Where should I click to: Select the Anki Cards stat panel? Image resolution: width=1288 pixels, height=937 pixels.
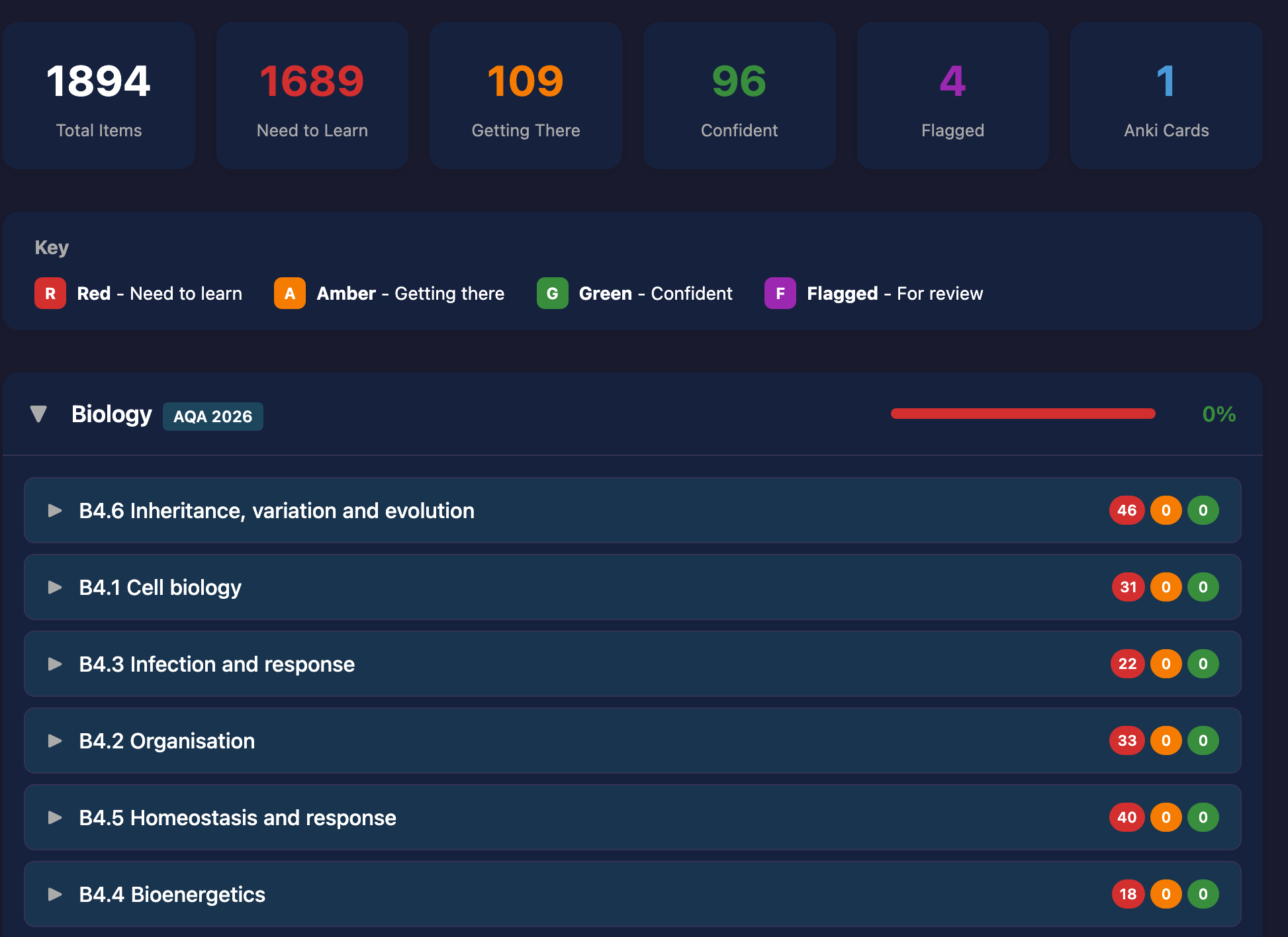(1166, 96)
